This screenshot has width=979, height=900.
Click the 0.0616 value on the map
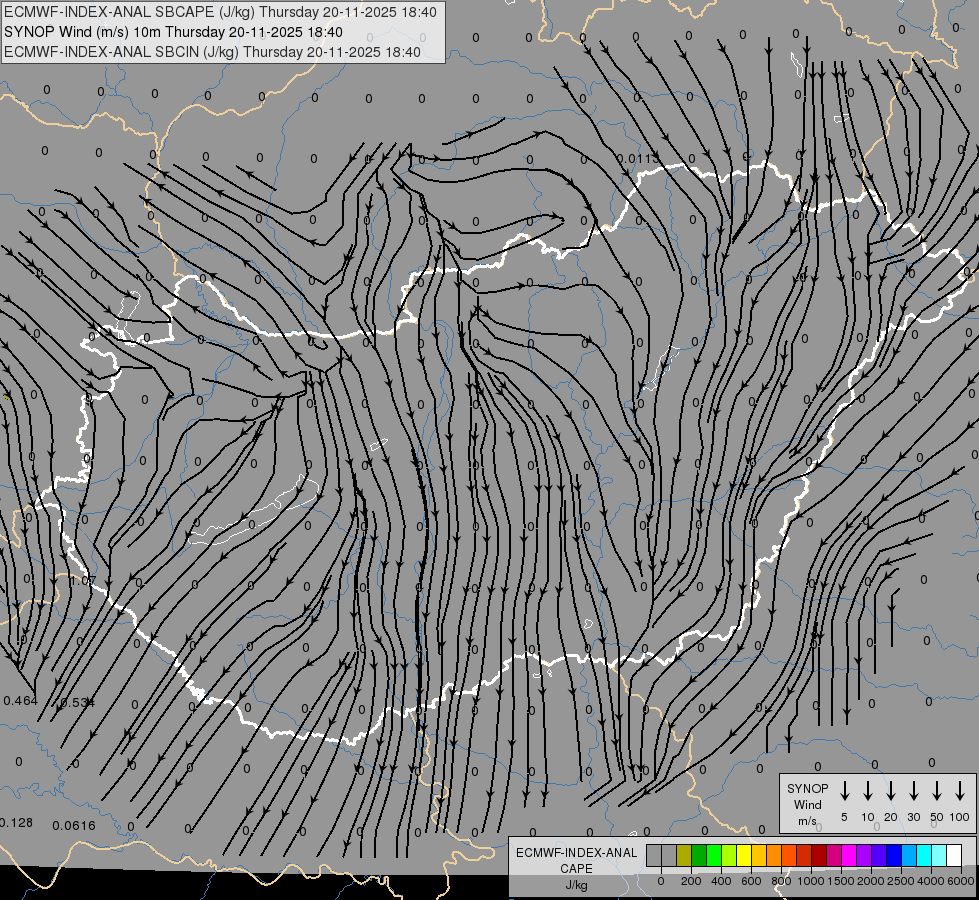point(74,826)
